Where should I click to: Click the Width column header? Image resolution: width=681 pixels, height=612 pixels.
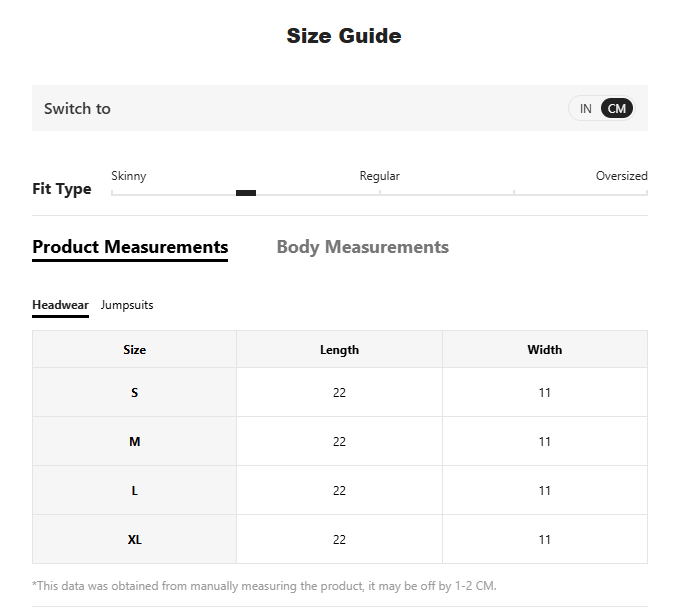point(544,350)
